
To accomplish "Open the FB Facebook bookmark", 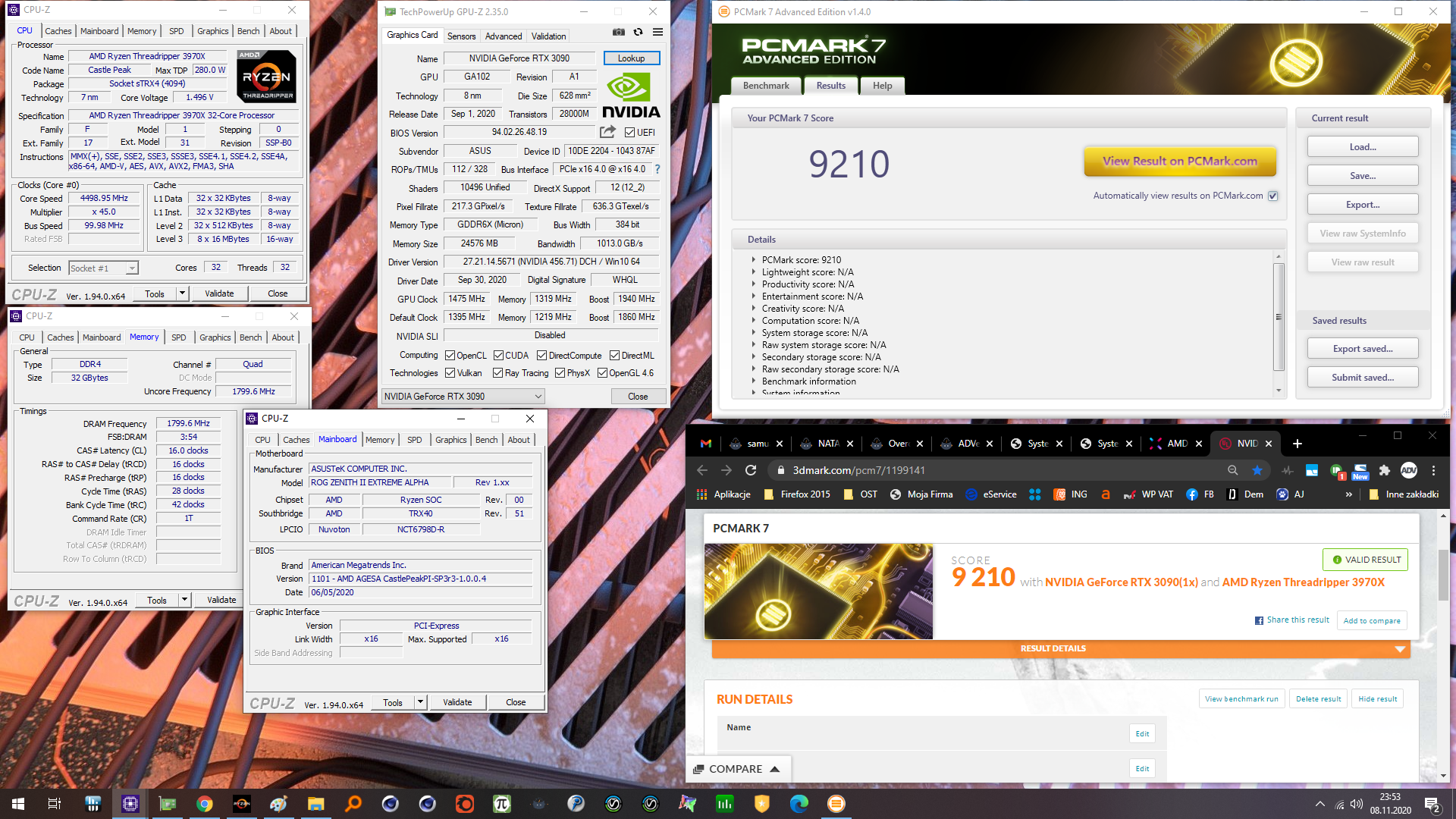I will tap(1200, 494).
